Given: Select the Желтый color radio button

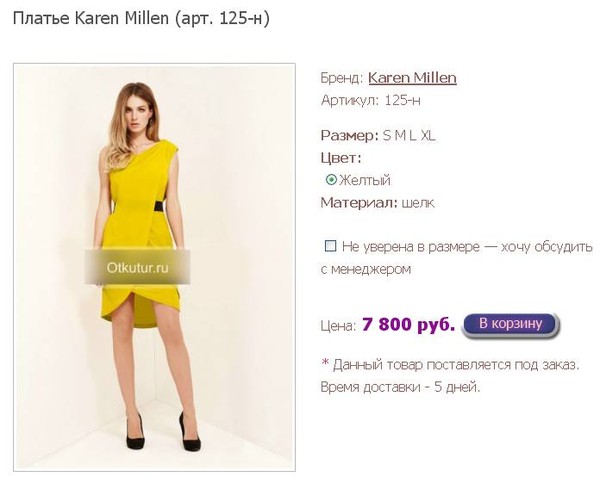Looking at the screenshot, I should 331,179.
